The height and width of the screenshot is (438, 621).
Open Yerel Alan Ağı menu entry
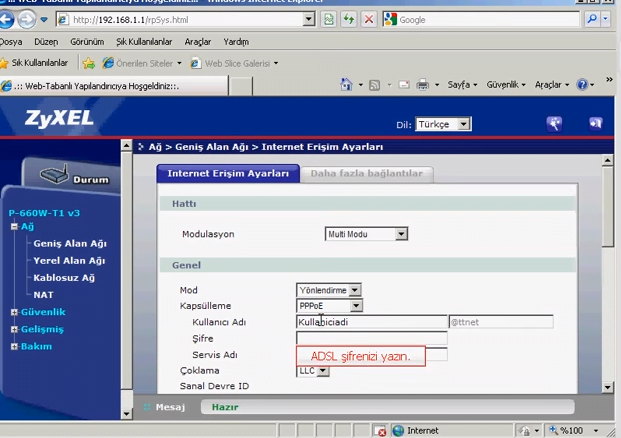(69, 261)
